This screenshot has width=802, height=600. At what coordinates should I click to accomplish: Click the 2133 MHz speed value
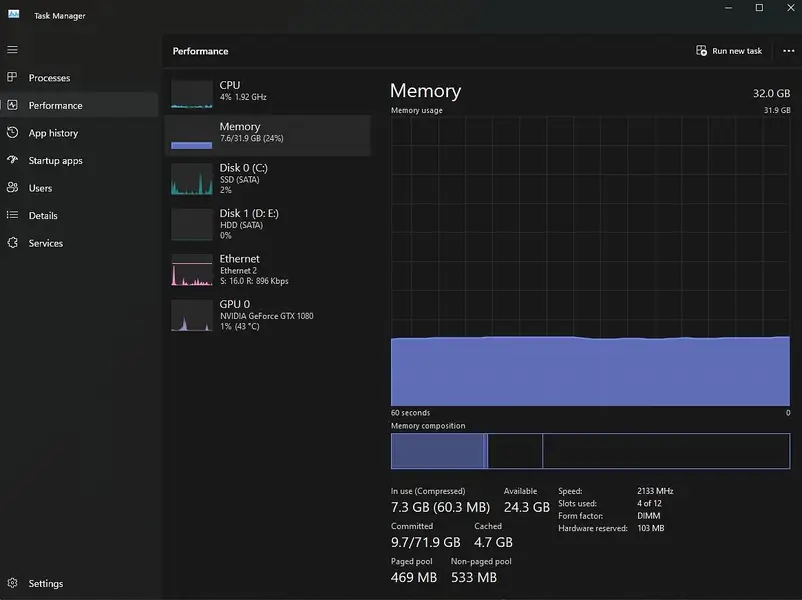click(655, 491)
